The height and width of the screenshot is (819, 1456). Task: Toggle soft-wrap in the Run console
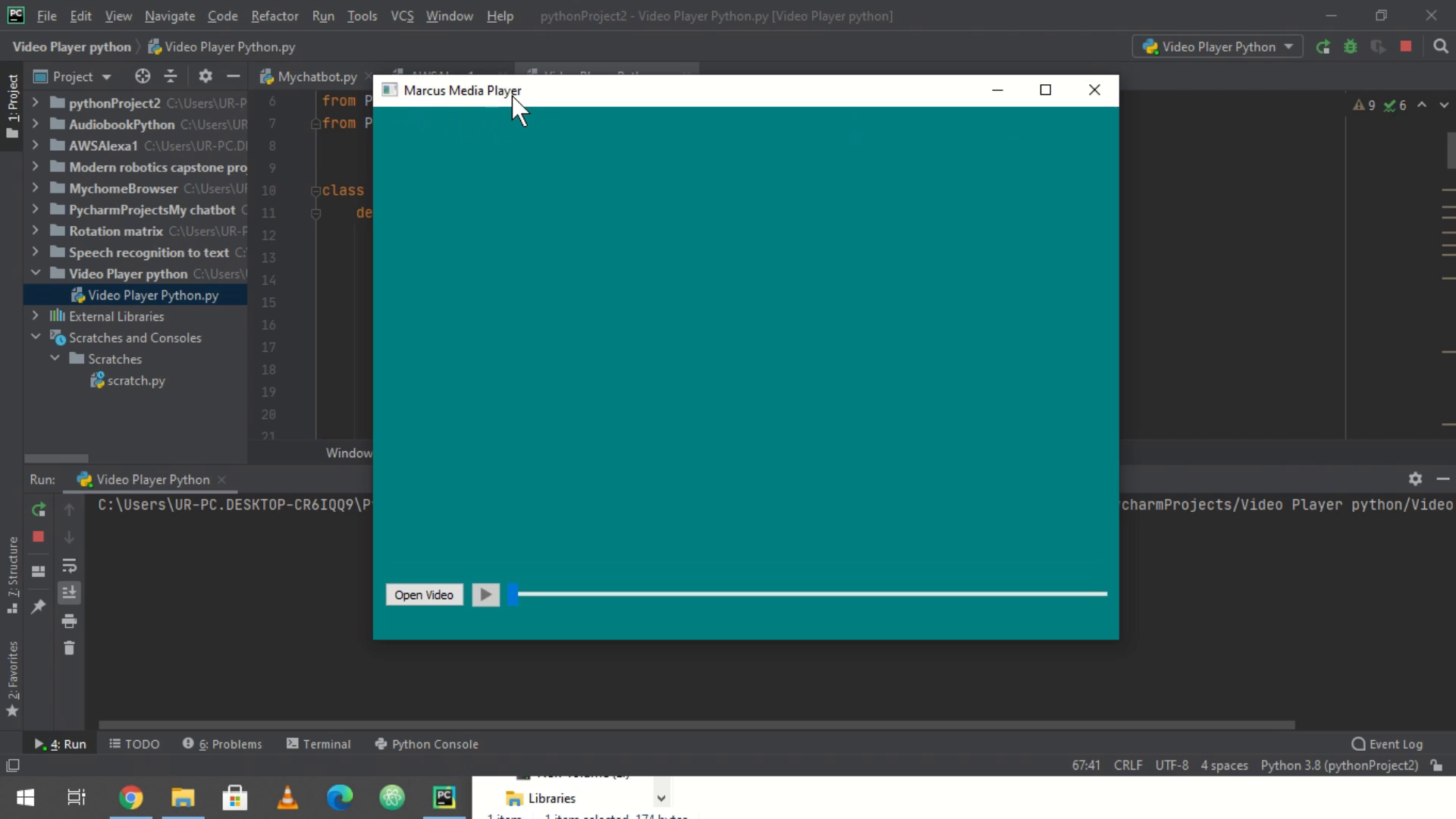(x=70, y=566)
